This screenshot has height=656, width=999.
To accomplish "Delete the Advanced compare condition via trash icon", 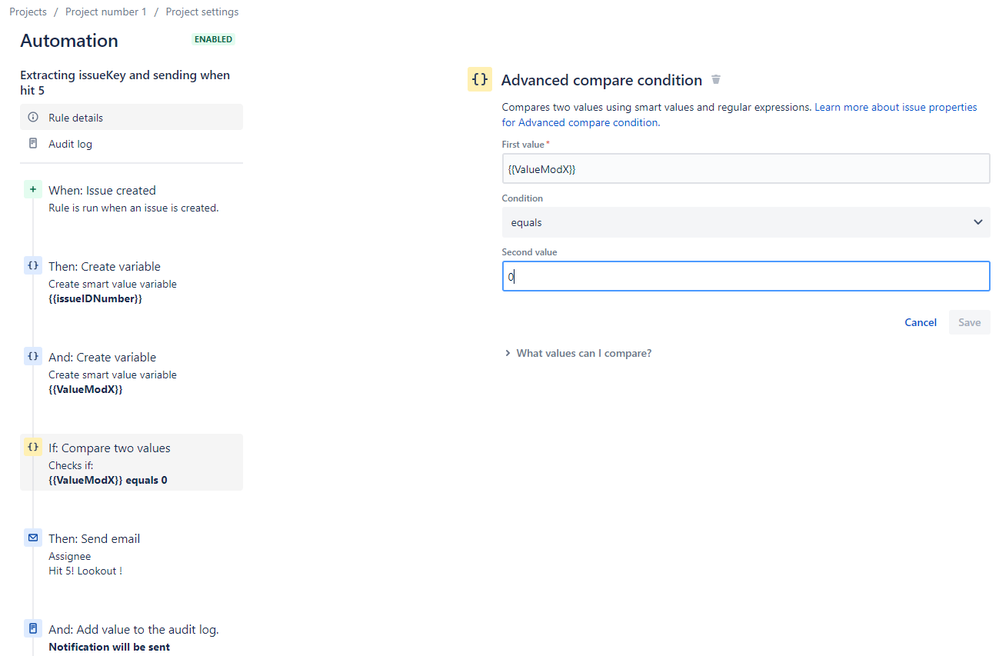I will click(715, 80).
